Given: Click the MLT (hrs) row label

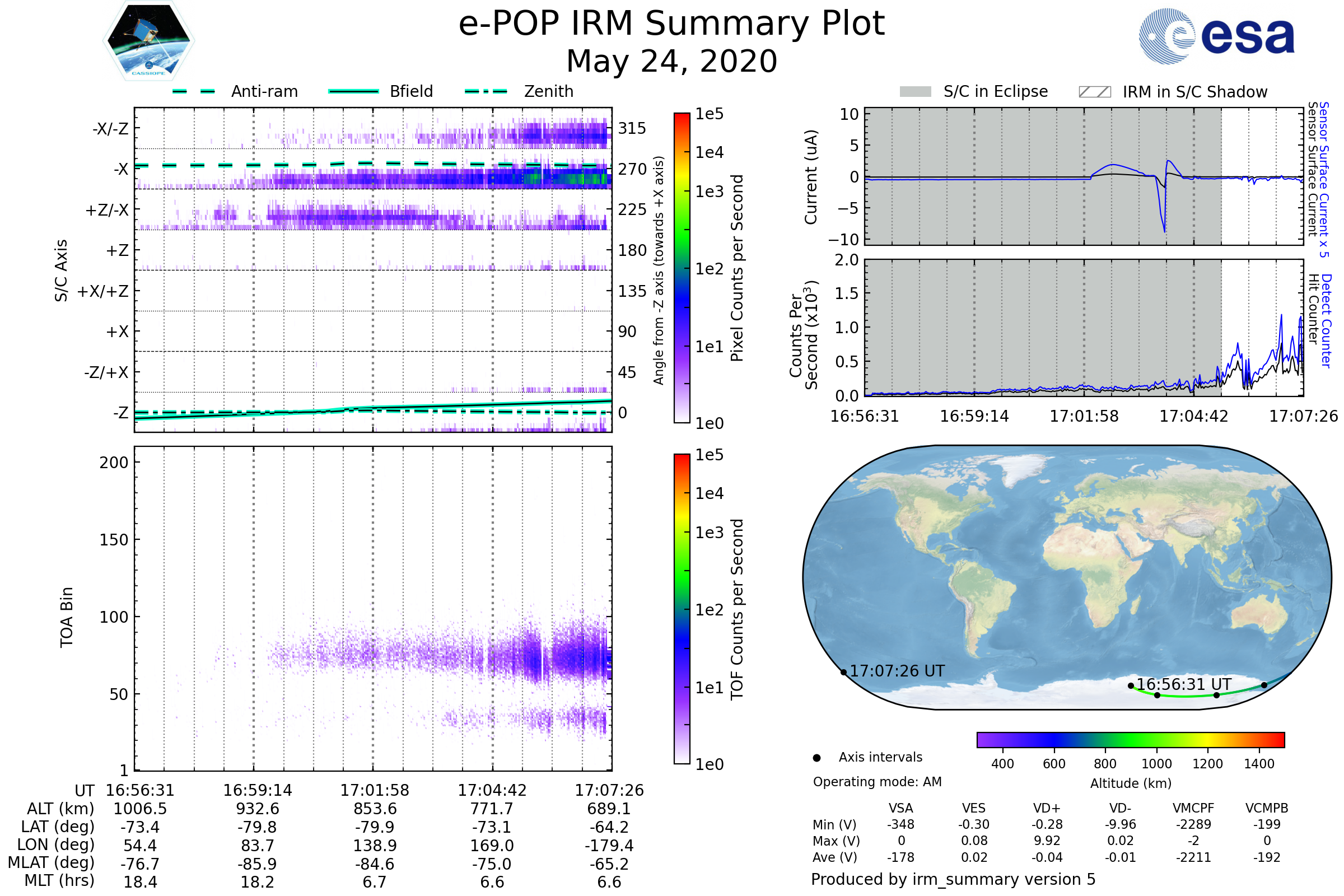Looking at the screenshot, I should (x=59, y=880).
